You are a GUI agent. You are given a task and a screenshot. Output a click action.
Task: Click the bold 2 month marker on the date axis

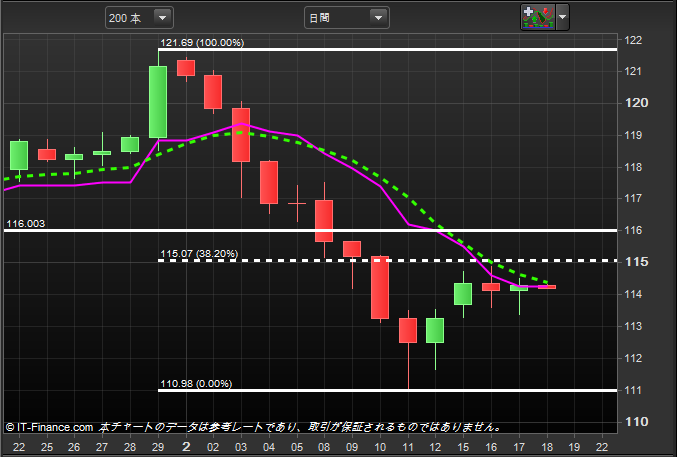pos(186,446)
